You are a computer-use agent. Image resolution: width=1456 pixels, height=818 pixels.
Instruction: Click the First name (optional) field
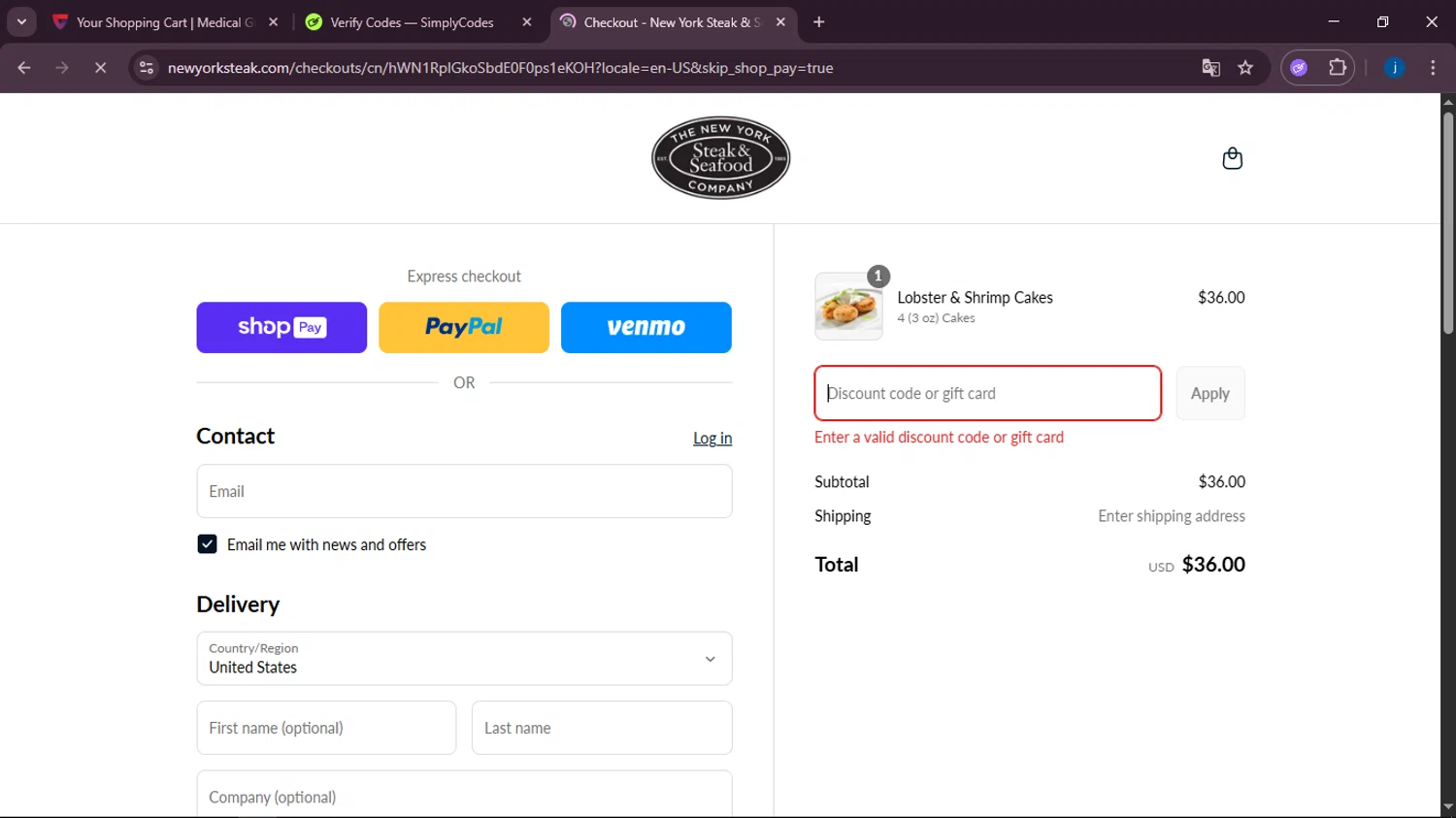[x=326, y=728]
